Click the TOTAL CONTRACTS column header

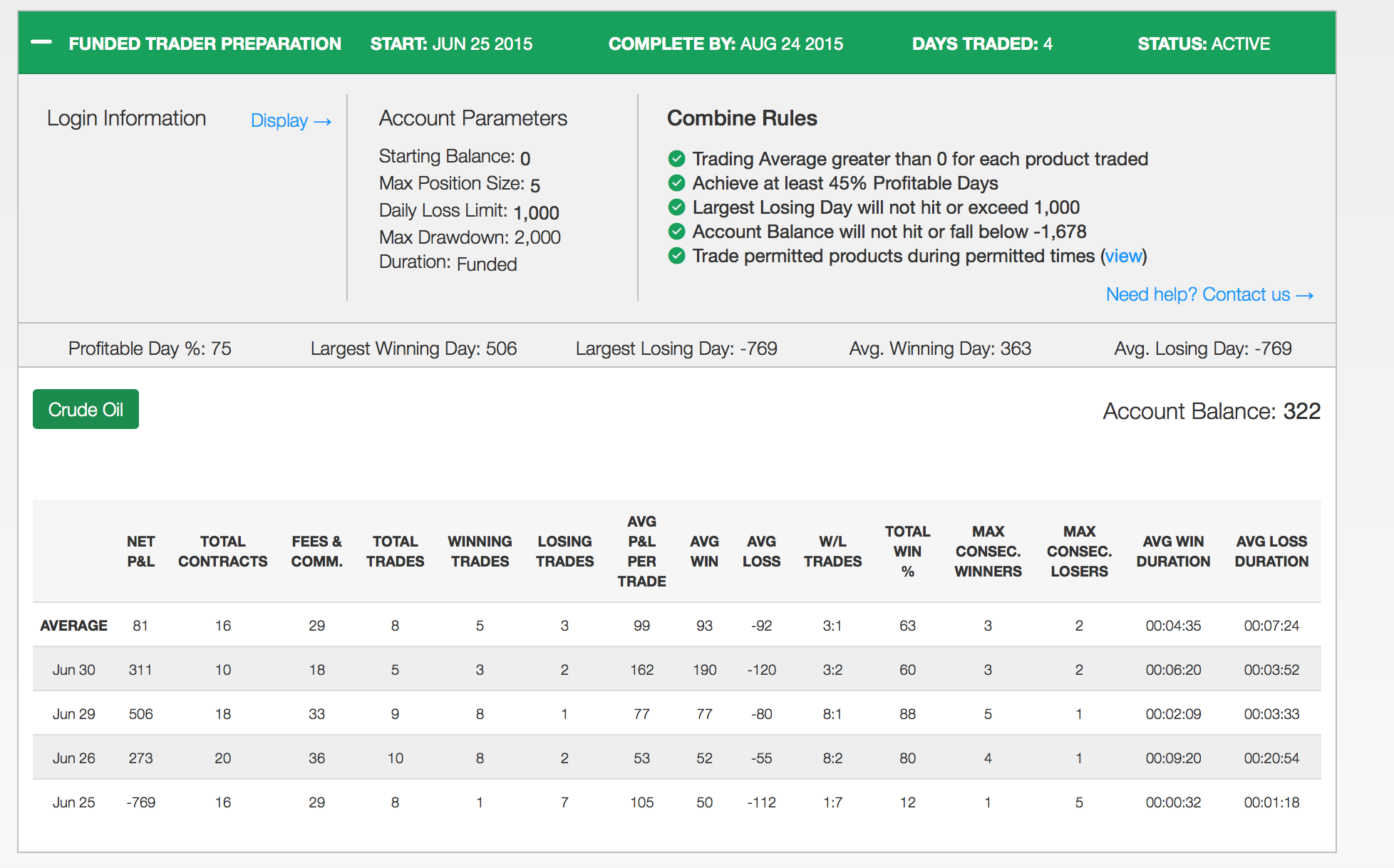(x=223, y=552)
